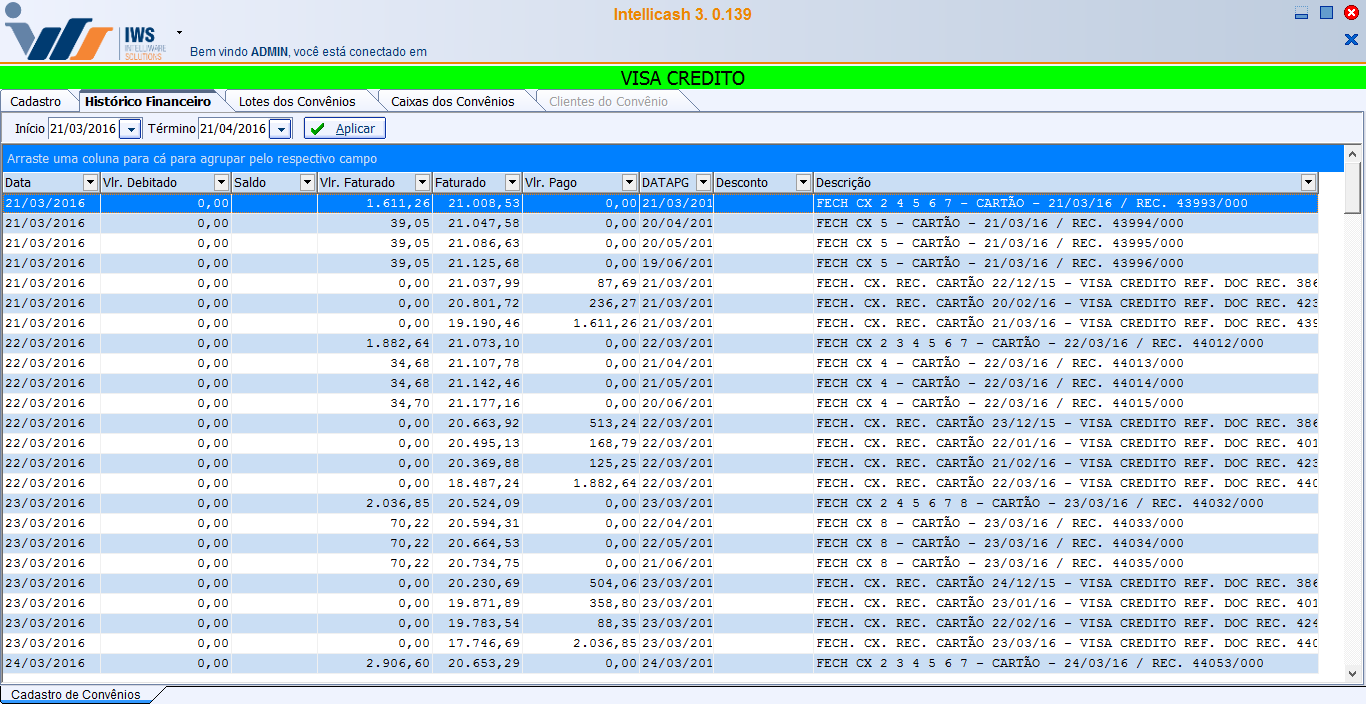Open the Descrição column filter dropdown
Viewport: 1366px width, 704px height.
point(1308,182)
